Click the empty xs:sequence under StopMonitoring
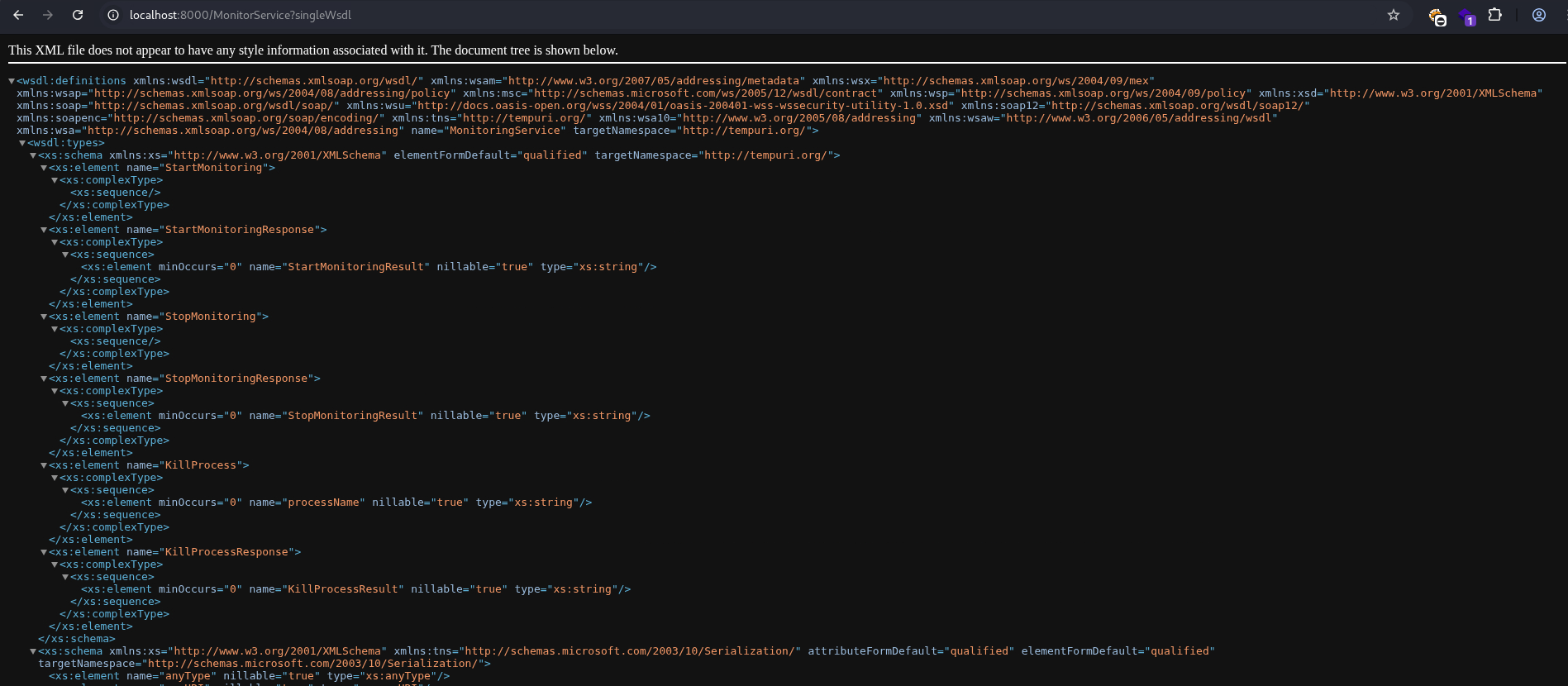 pyautogui.click(x=116, y=341)
